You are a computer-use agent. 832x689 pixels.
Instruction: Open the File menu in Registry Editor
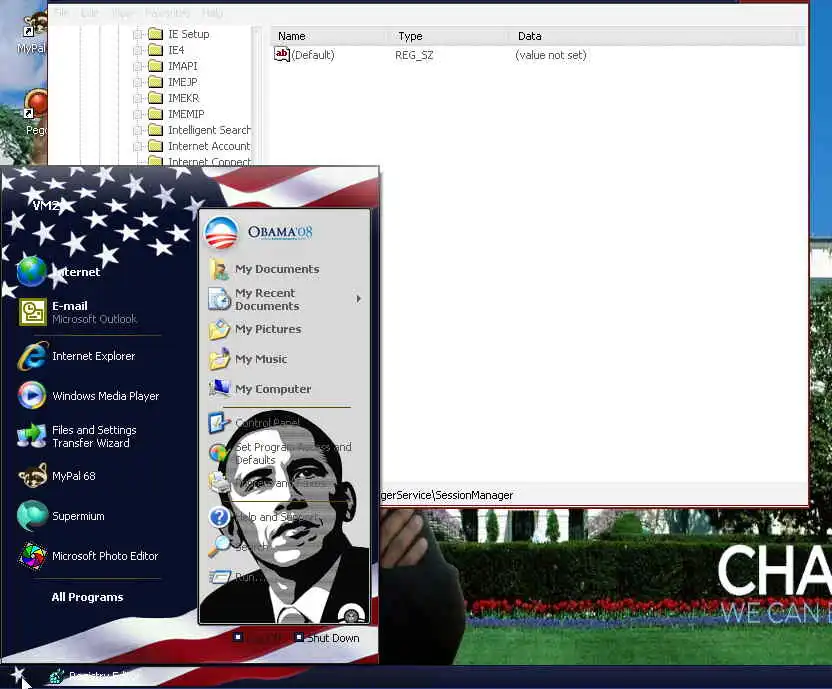62,12
